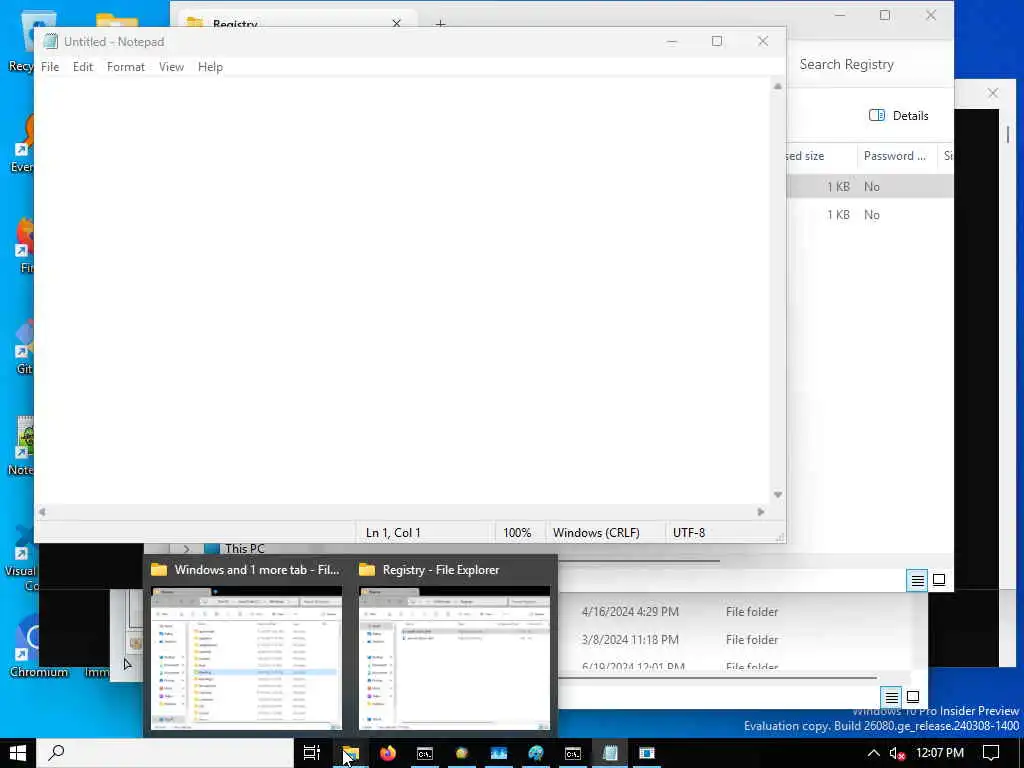Switch Registry window to details view
Image resolution: width=1024 pixels, height=768 pixels.
click(x=918, y=580)
